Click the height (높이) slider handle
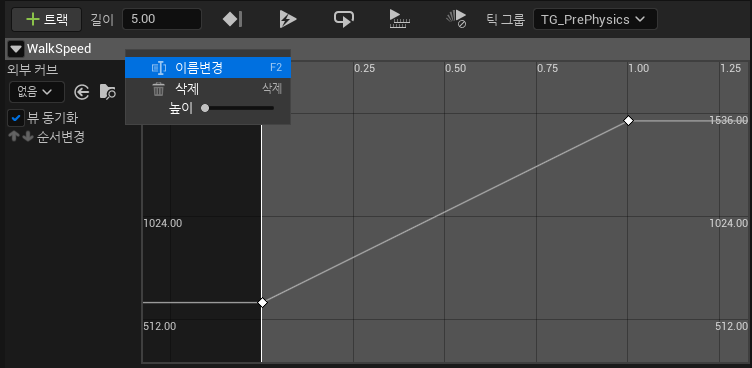This screenshot has height=368, width=752. click(x=205, y=108)
